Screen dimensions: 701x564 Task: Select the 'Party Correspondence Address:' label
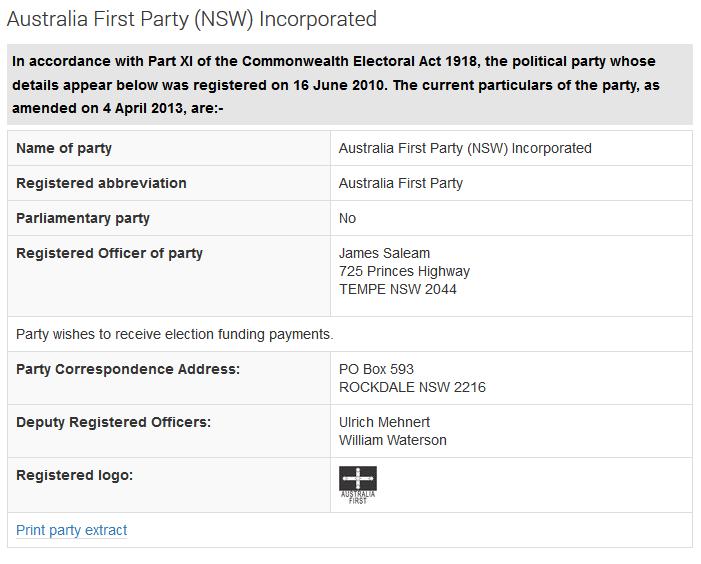[x=128, y=369]
